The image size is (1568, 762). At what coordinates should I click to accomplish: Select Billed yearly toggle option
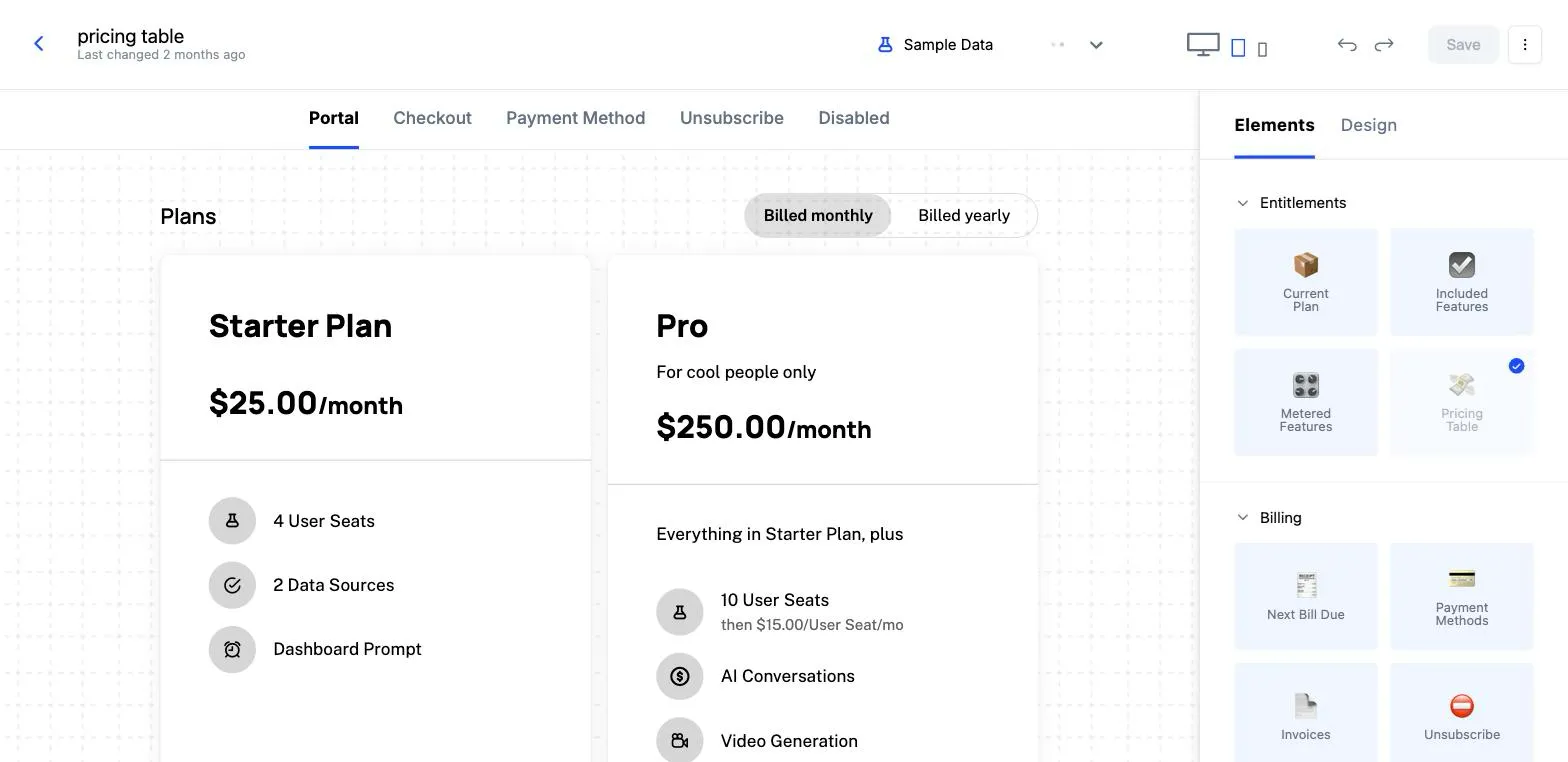964,215
